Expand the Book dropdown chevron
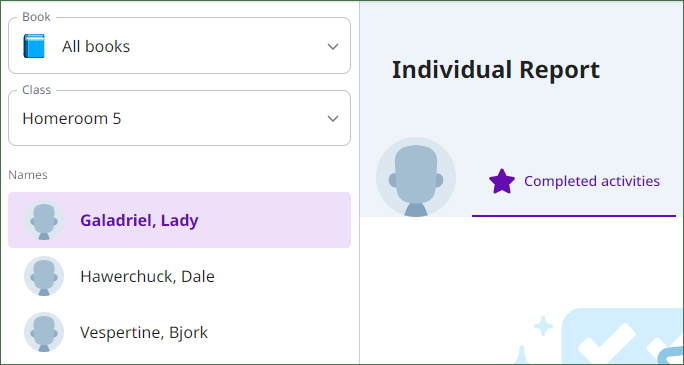This screenshot has height=365, width=684. tap(333, 46)
